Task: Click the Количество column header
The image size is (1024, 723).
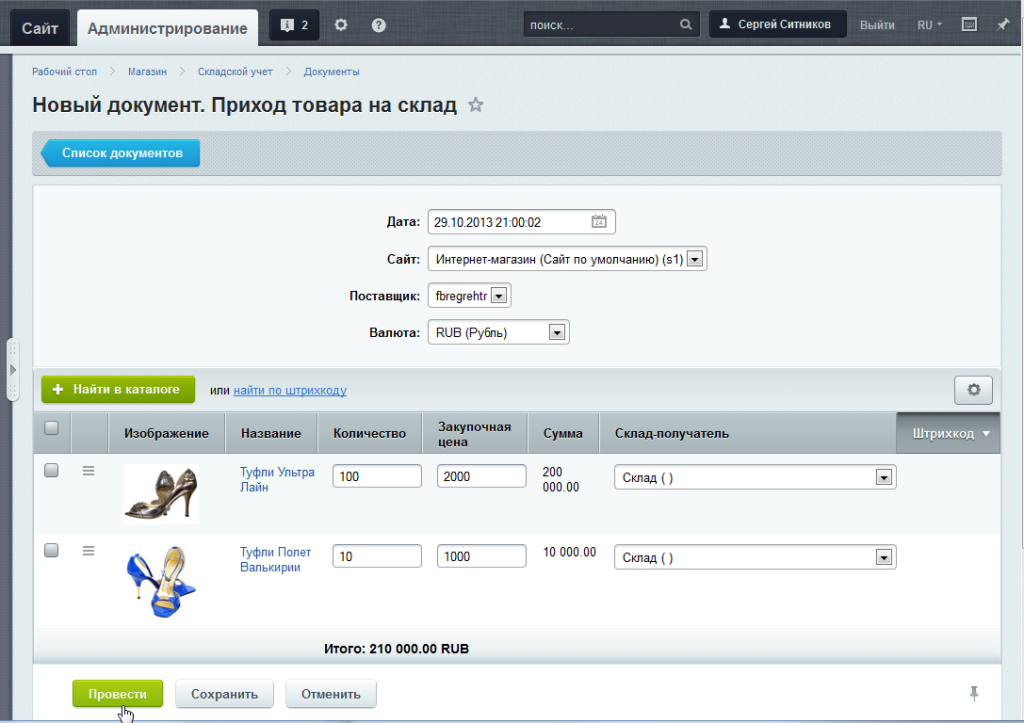Action: point(370,433)
